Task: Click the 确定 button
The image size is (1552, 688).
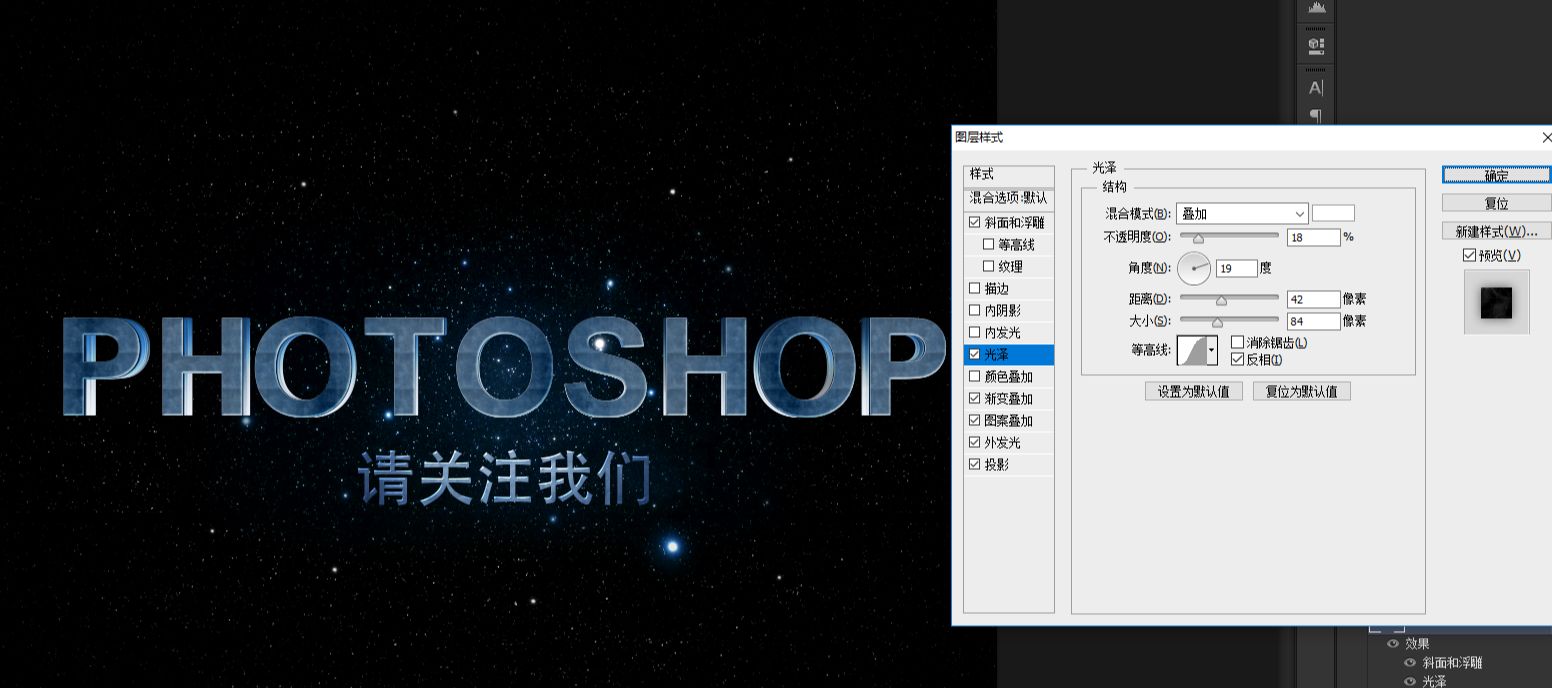Action: pyautogui.click(x=1496, y=175)
